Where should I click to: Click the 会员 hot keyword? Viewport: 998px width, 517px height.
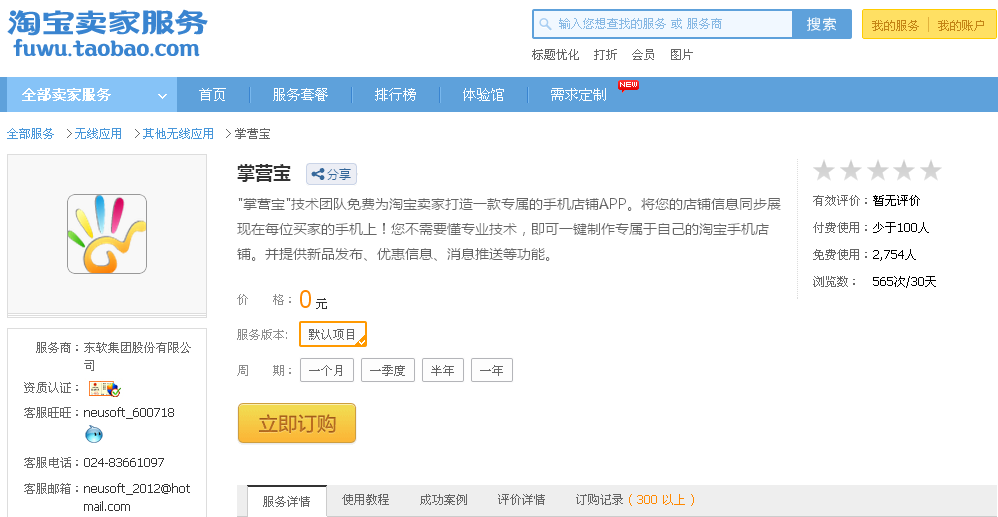[643, 55]
